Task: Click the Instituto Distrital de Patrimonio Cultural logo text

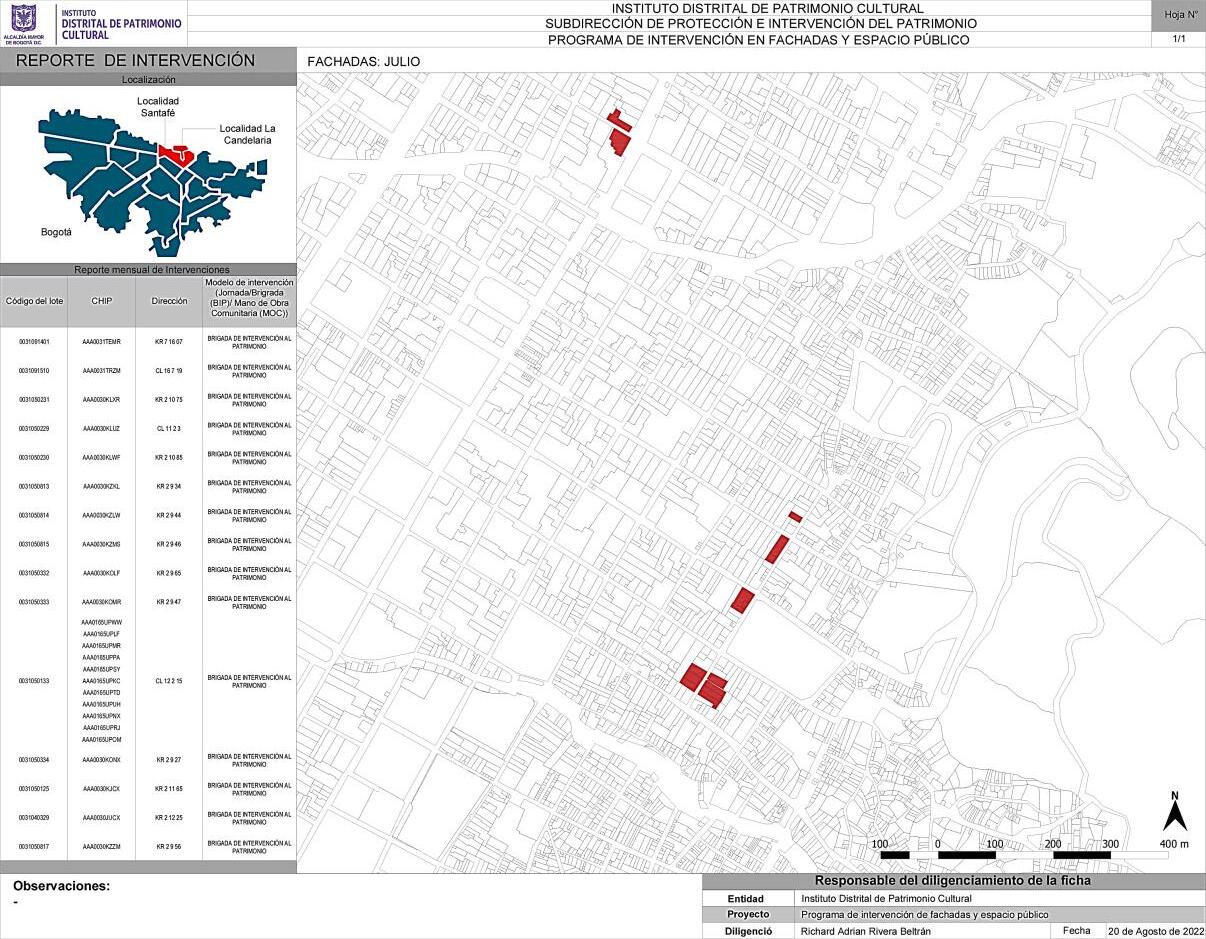Action: point(121,24)
